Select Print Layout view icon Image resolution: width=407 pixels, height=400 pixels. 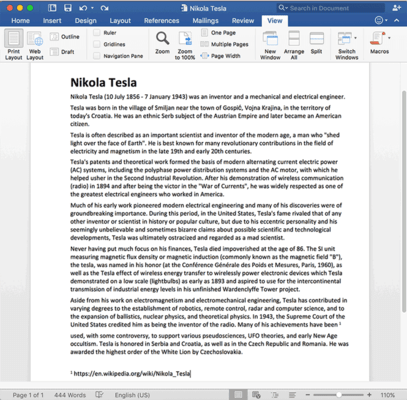14,39
